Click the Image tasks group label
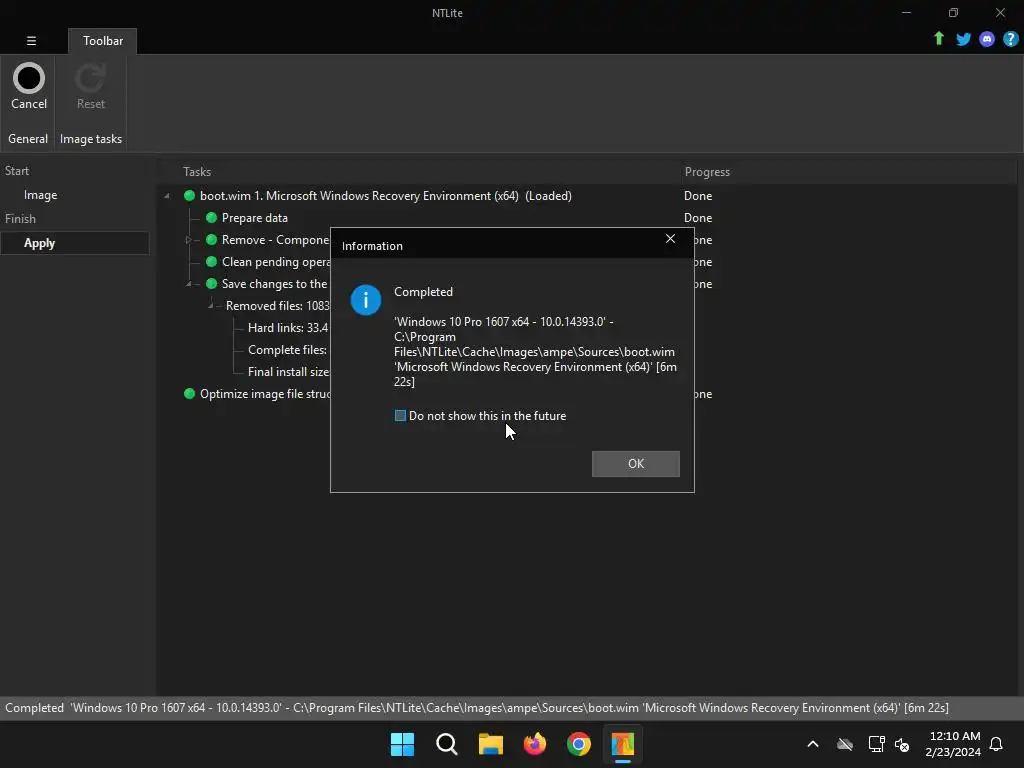This screenshot has height=768, width=1024. [91, 138]
